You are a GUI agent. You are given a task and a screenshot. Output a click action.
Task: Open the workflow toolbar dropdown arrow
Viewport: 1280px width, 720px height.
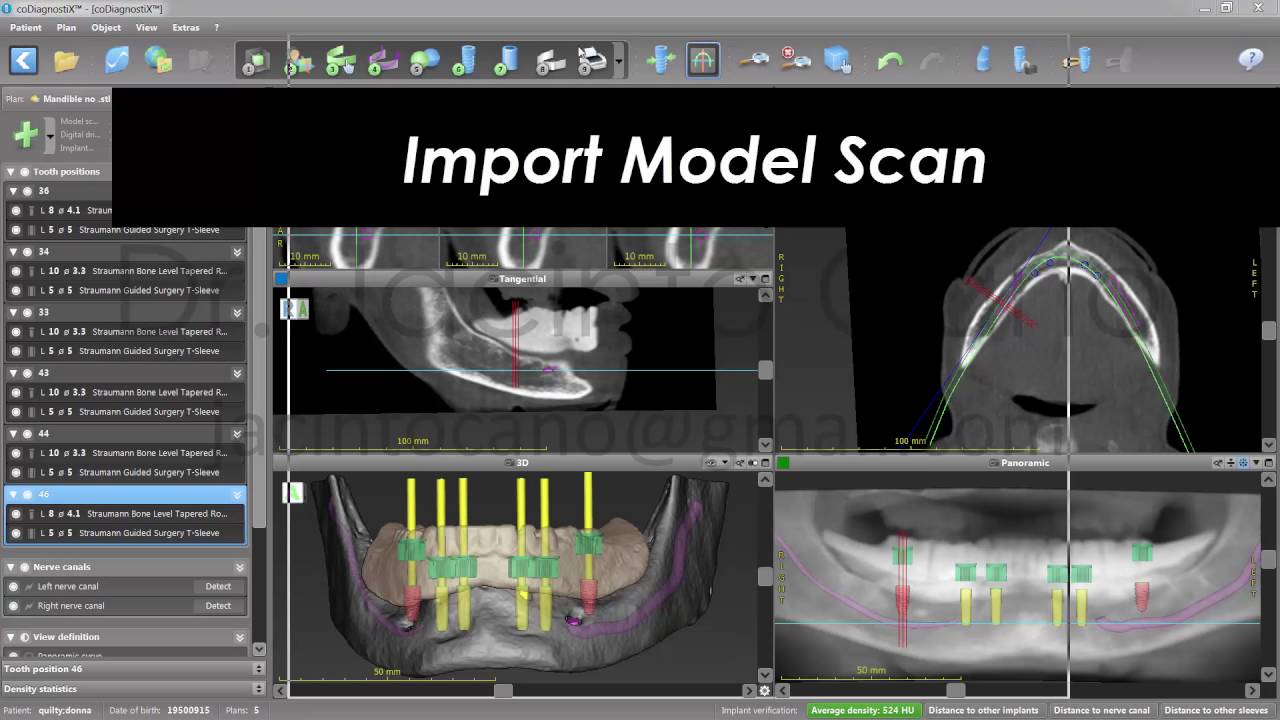pyautogui.click(x=619, y=62)
